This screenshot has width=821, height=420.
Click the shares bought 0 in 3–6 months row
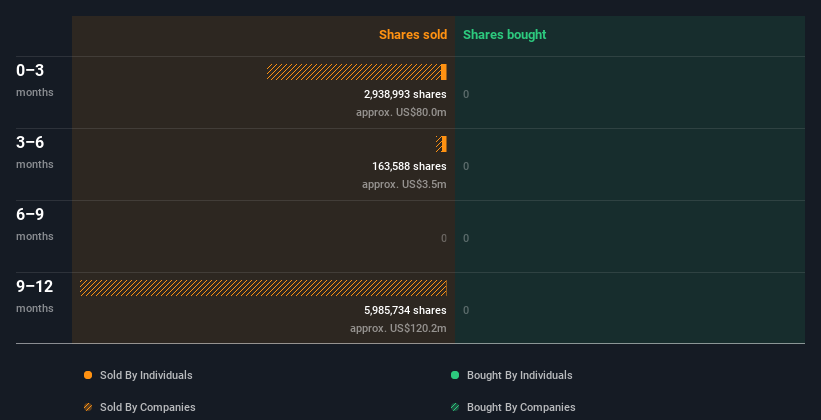click(466, 166)
